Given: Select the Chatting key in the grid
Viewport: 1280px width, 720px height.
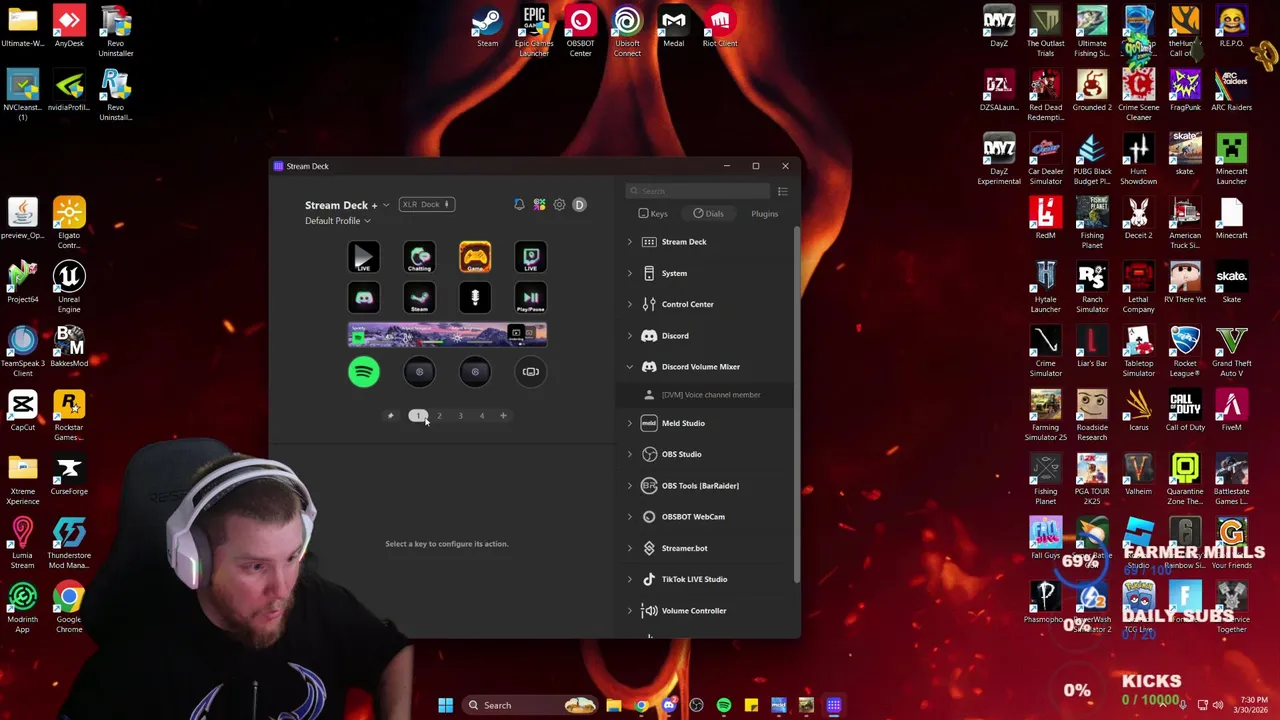Looking at the screenshot, I should [419, 258].
